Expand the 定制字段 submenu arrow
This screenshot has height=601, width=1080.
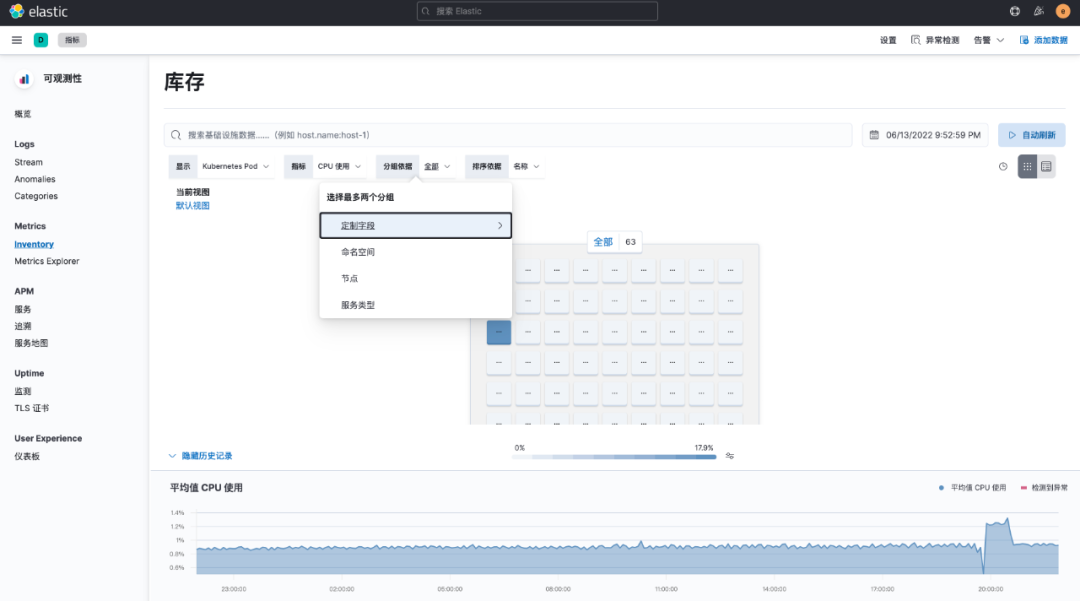(x=500, y=226)
